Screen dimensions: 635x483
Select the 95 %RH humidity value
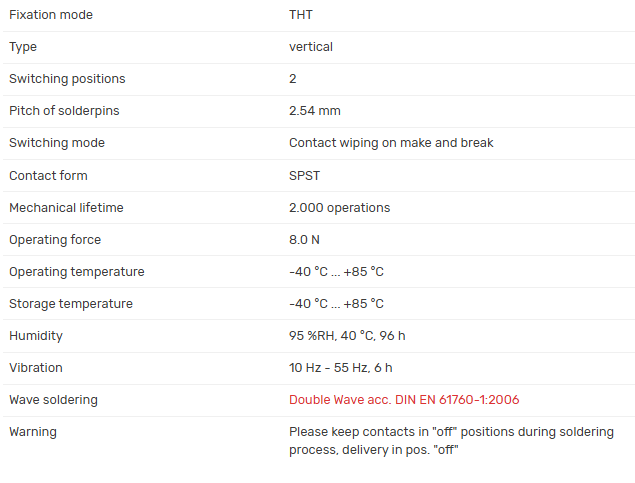tap(347, 336)
